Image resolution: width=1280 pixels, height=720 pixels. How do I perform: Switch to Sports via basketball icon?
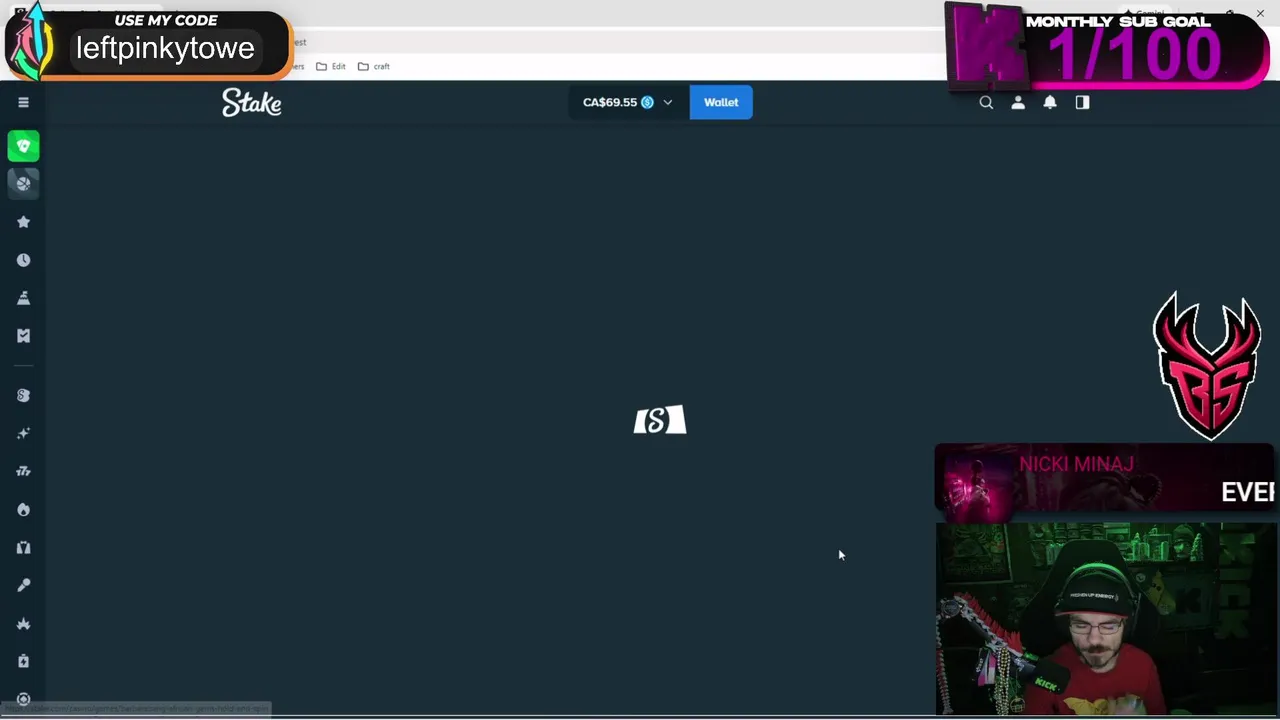click(24, 183)
